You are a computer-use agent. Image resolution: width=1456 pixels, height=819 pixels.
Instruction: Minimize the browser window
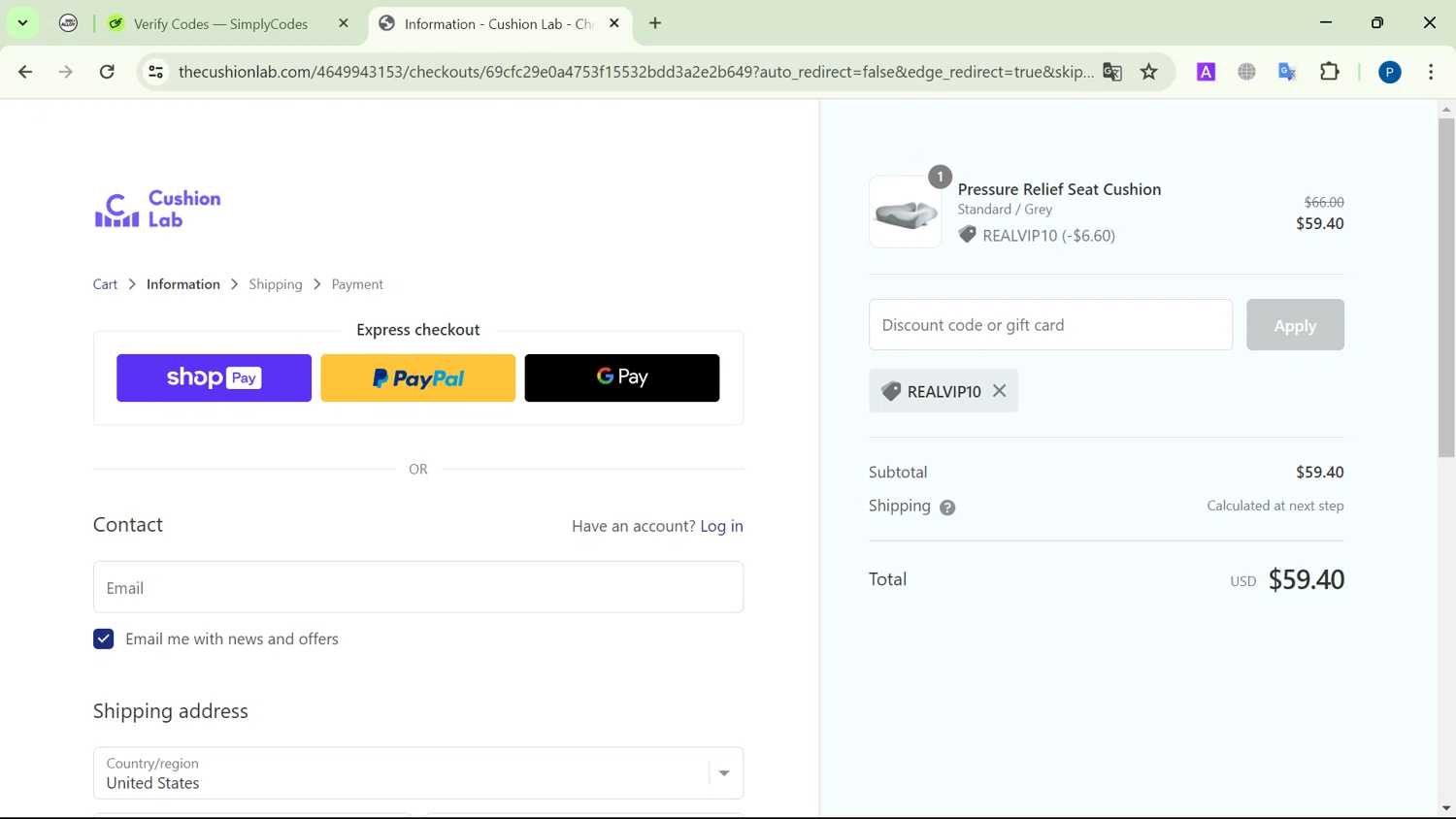pos(1326,22)
